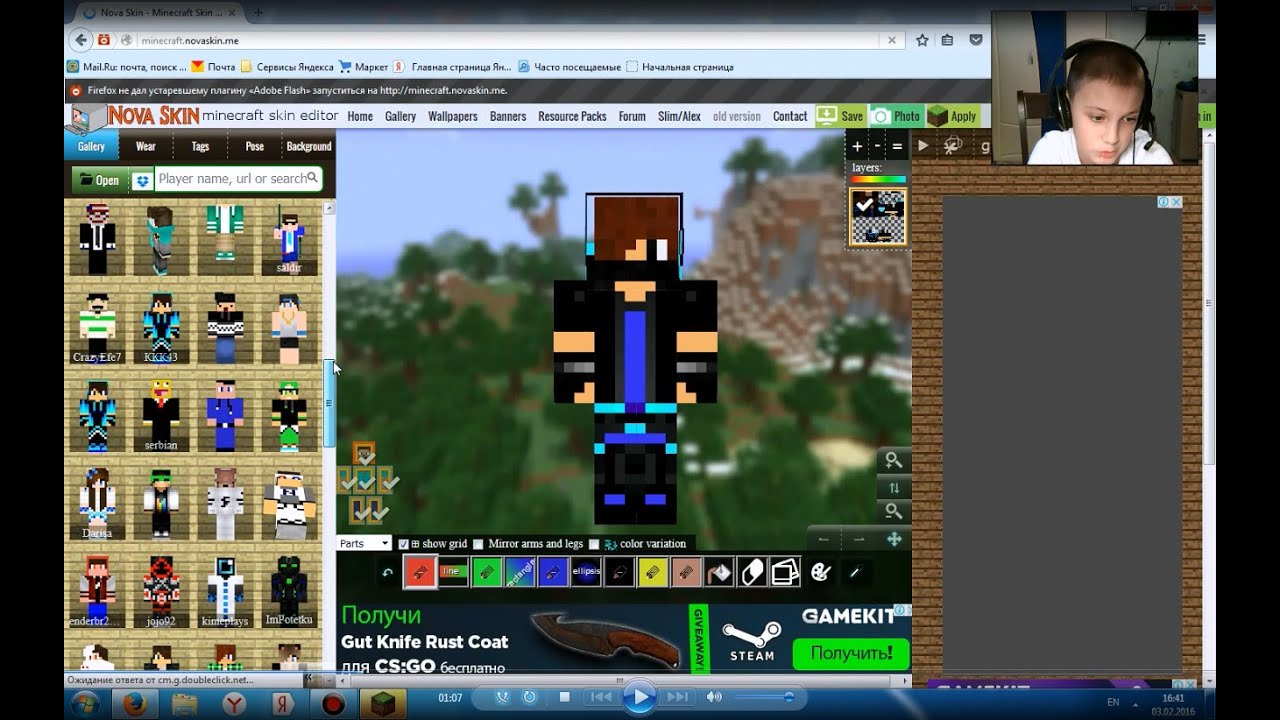Open the Banners menu item

[x=508, y=116]
